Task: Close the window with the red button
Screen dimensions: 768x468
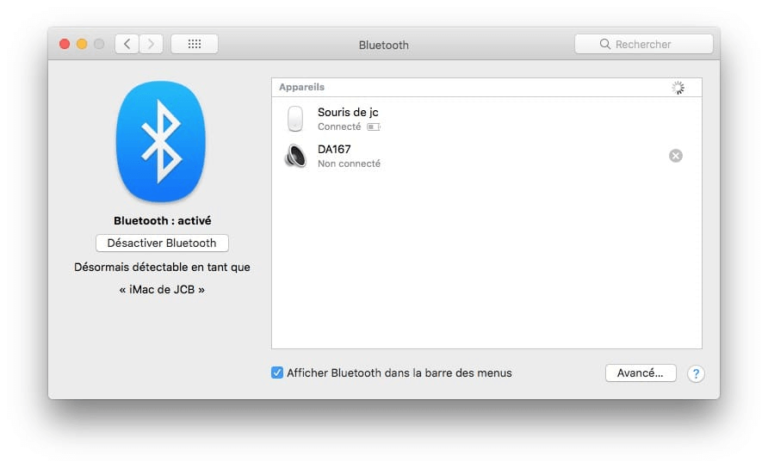Action: [65, 44]
